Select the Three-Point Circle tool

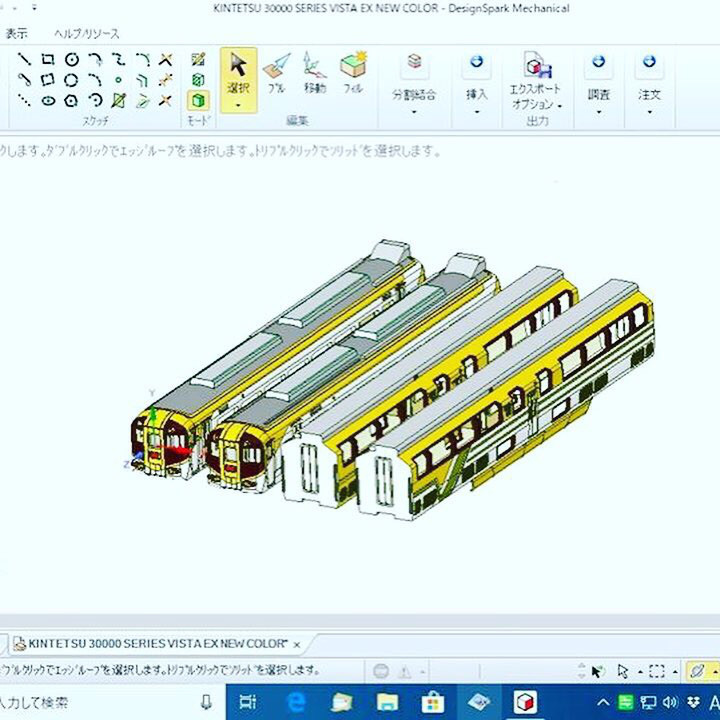pyautogui.click(x=71, y=80)
